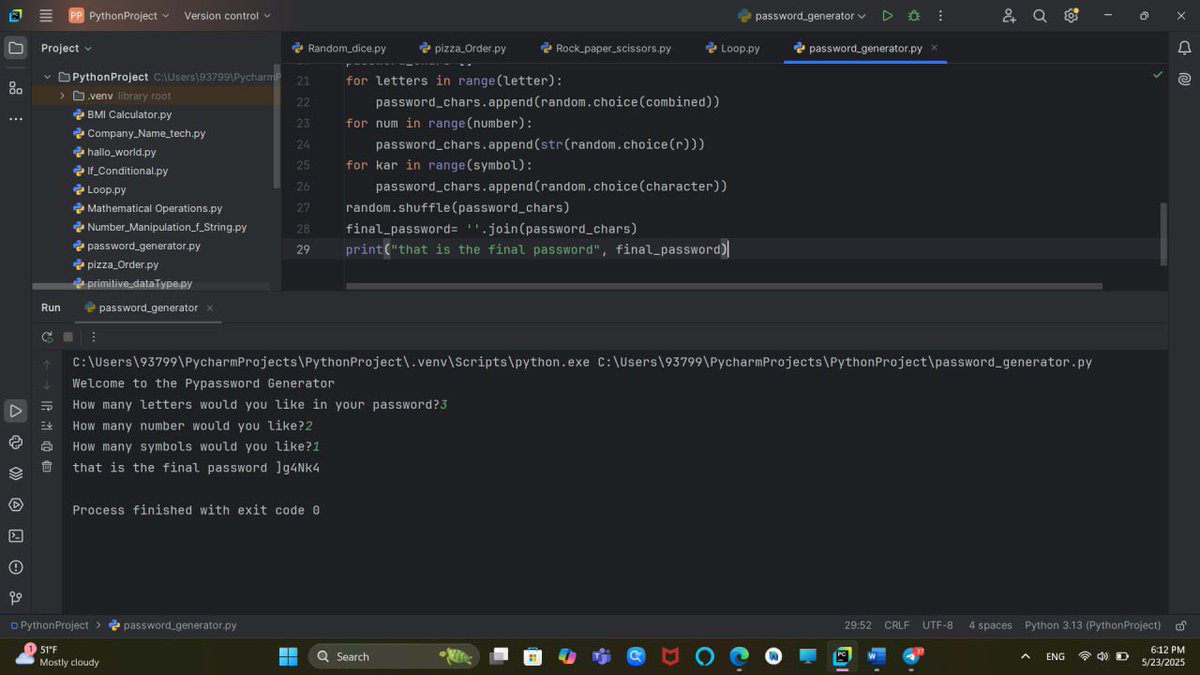1200x675 pixels.
Task: Toggle scroll to end in Run console
Action: tap(47, 426)
